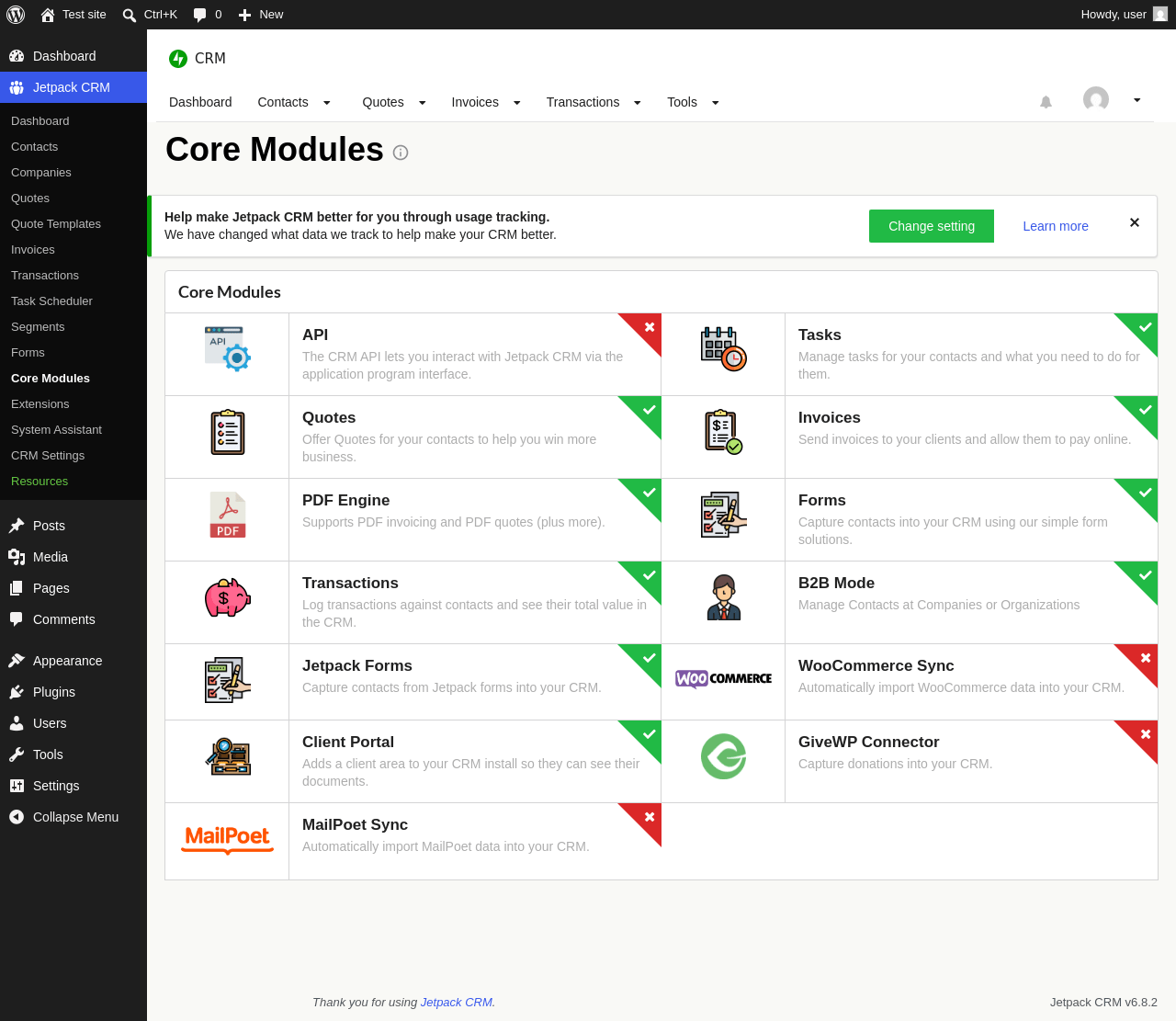
Task: Open the Learn more link
Action: [1056, 226]
